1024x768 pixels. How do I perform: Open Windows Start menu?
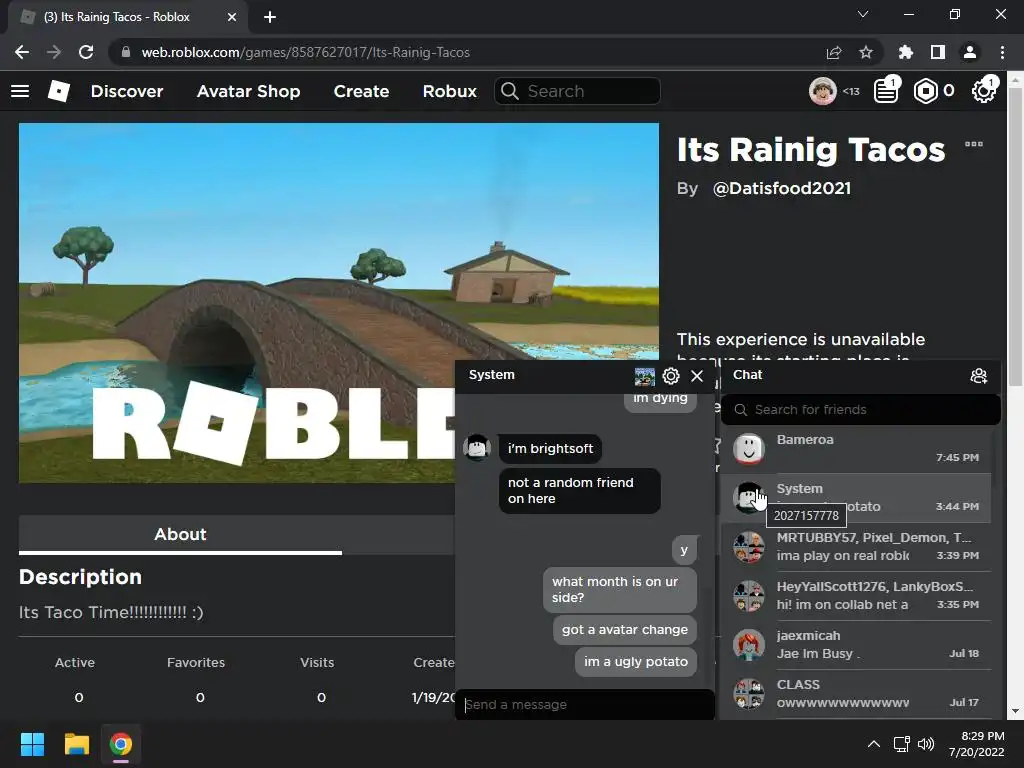point(32,744)
